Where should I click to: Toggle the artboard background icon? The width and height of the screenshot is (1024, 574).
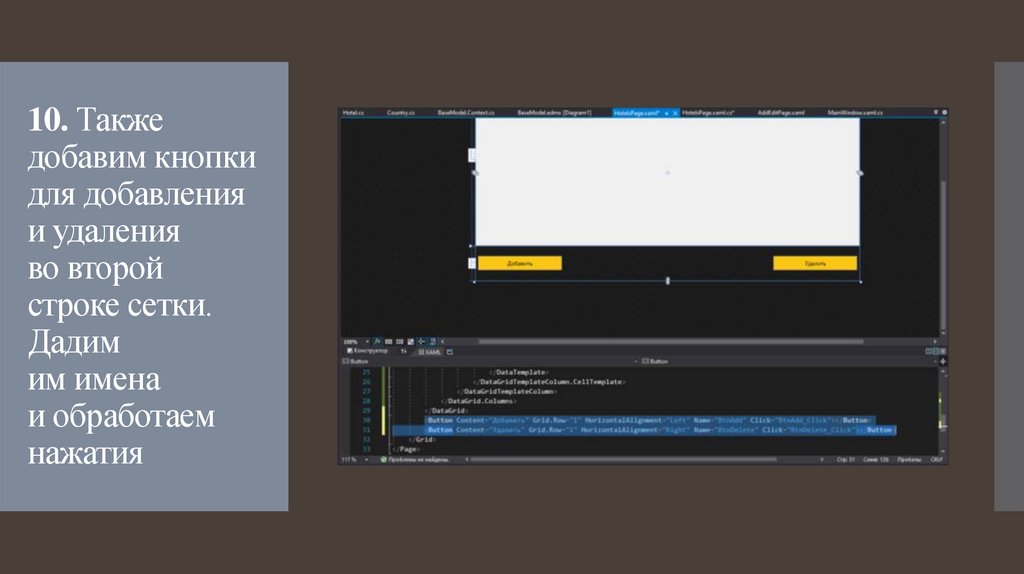pos(410,342)
